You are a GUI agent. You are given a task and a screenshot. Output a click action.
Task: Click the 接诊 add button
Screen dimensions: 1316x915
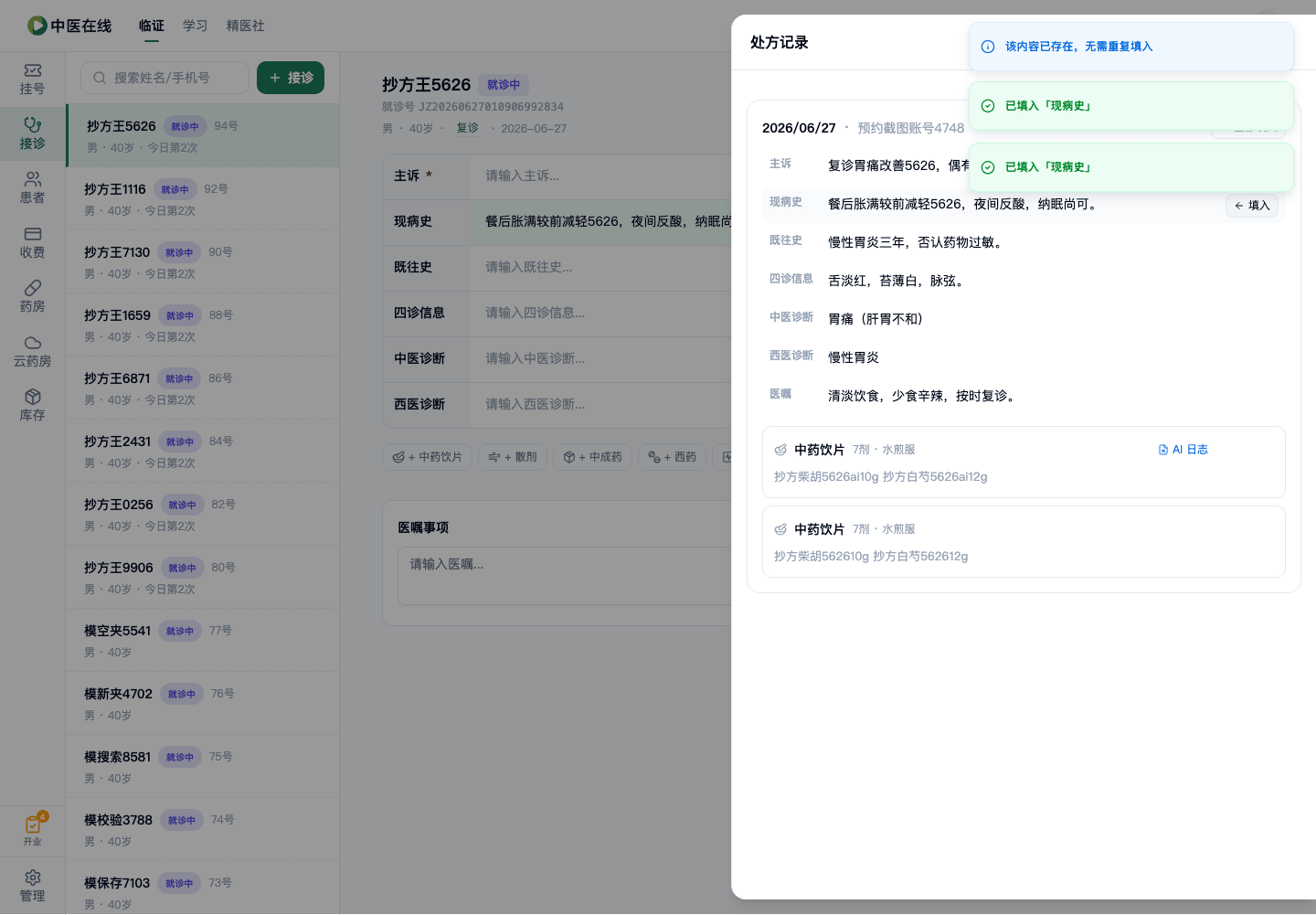[x=291, y=78]
